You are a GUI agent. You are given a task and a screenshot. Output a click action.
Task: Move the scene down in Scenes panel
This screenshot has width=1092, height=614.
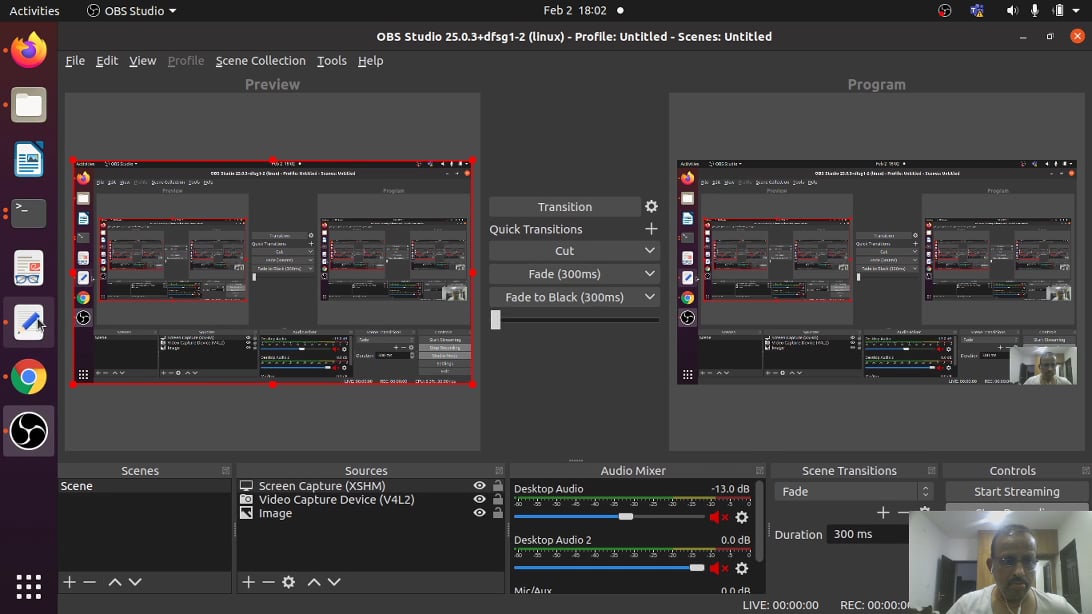pyautogui.click(x=135, y=582)
